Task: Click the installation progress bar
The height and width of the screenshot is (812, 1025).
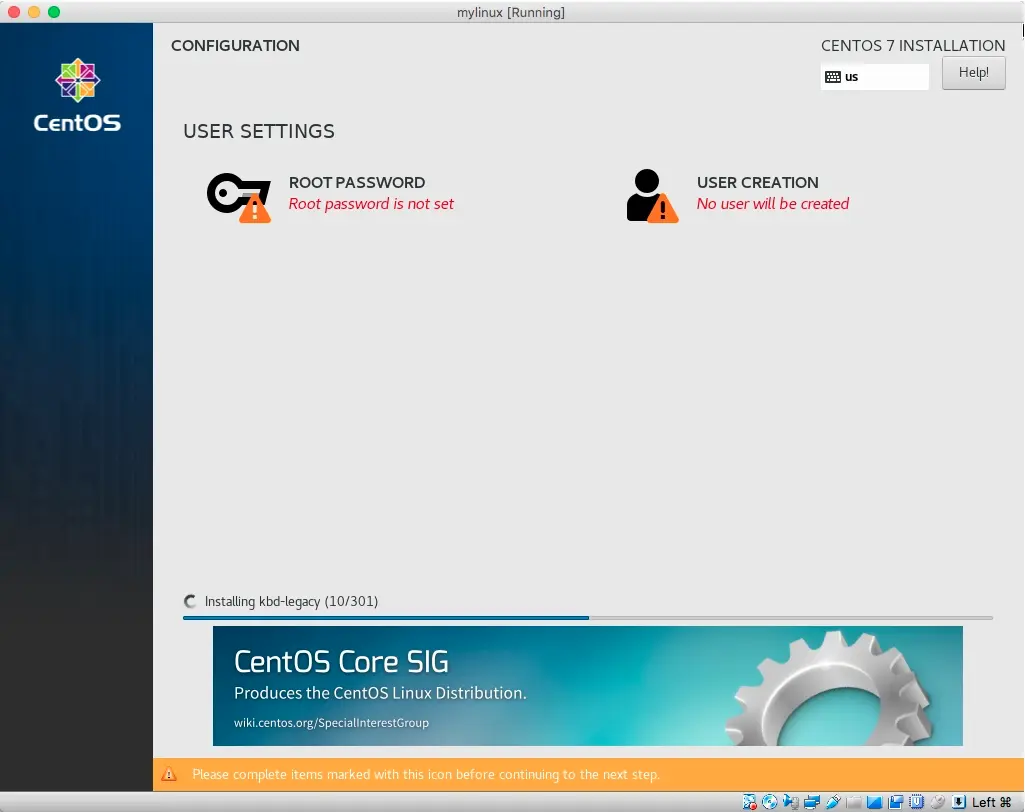Action: tap(588, 617)
